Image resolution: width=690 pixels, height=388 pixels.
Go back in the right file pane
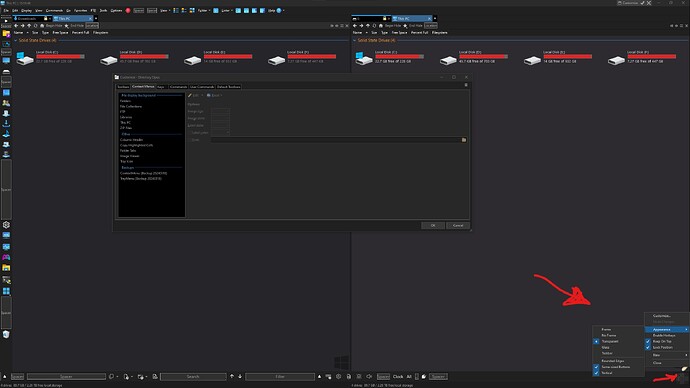[355, 26]
